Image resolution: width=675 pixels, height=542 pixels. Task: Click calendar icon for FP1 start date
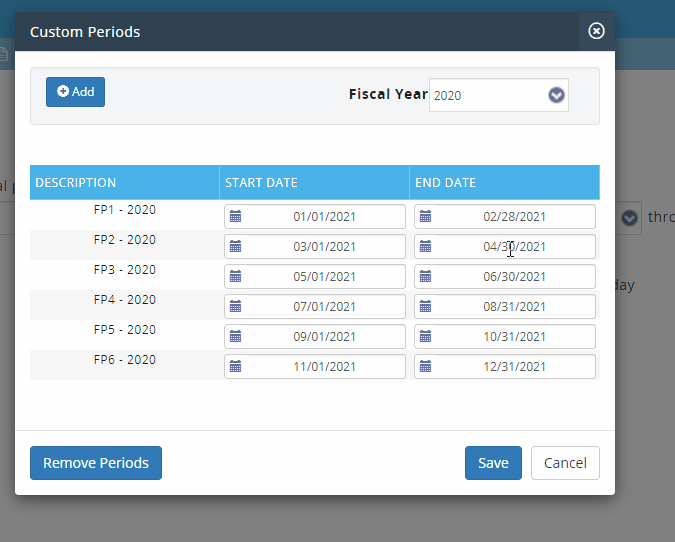tap(234, 217)
